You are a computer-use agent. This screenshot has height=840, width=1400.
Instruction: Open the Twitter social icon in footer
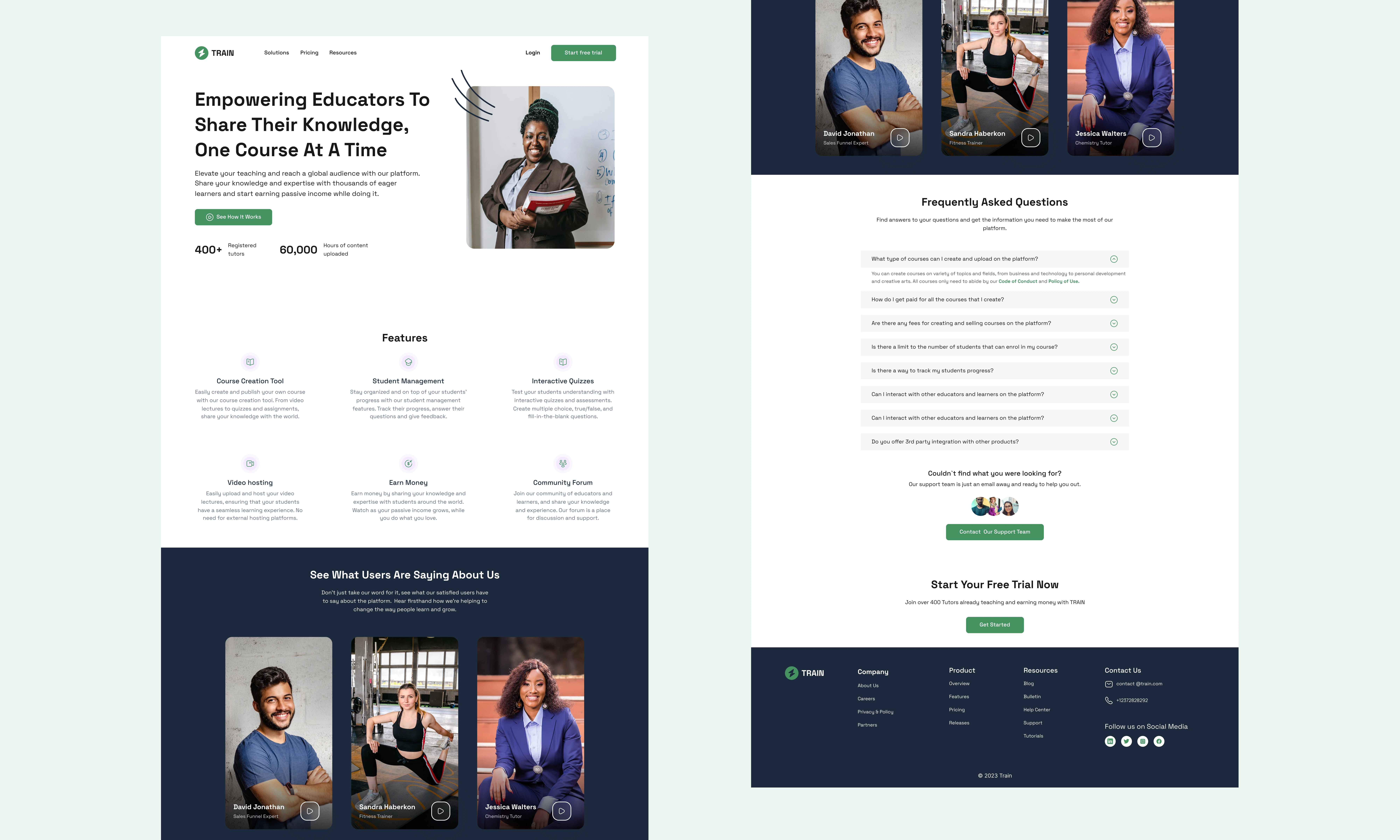(1127, 741)
